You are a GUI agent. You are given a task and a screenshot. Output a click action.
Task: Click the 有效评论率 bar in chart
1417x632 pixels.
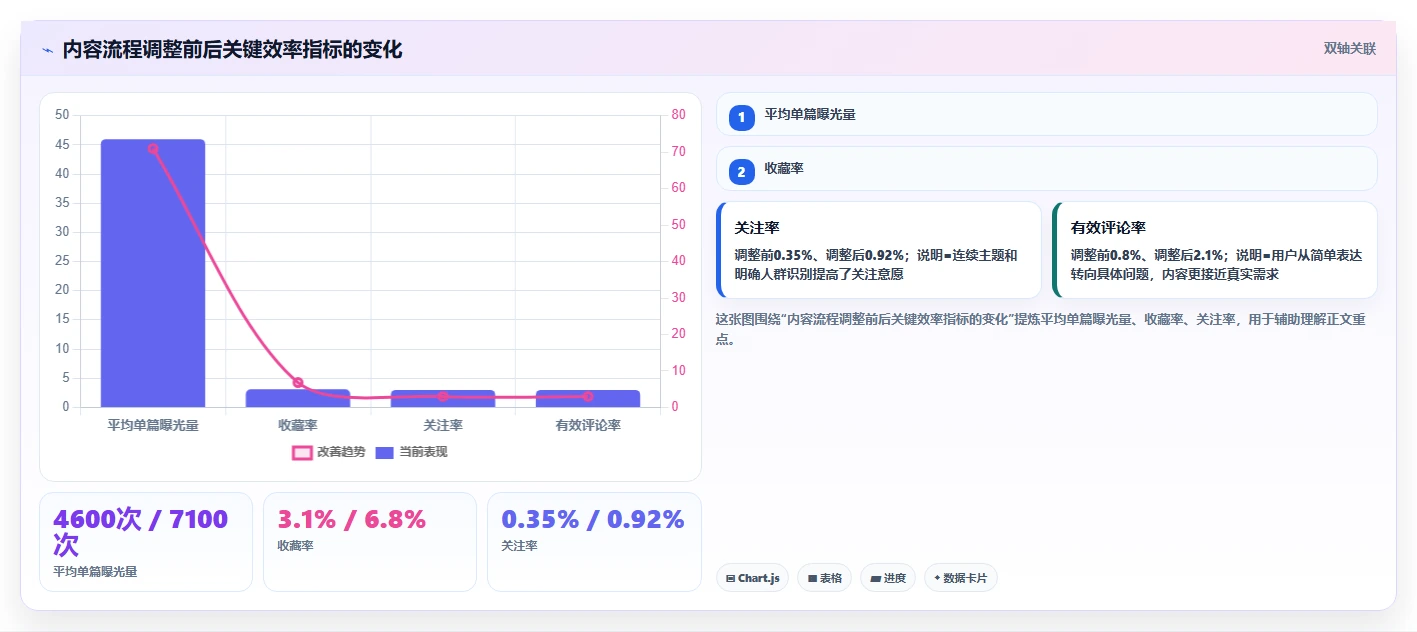pos(588,398)
